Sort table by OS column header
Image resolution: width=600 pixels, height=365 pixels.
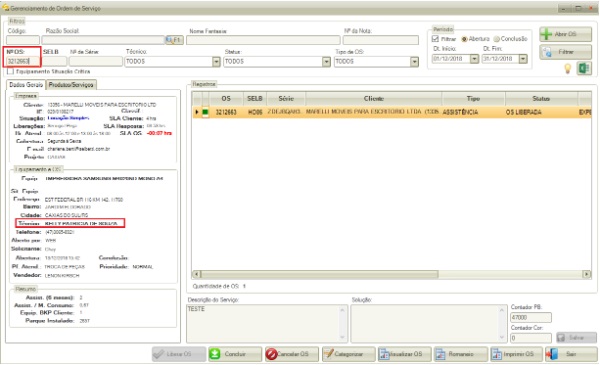pos(226,99)
